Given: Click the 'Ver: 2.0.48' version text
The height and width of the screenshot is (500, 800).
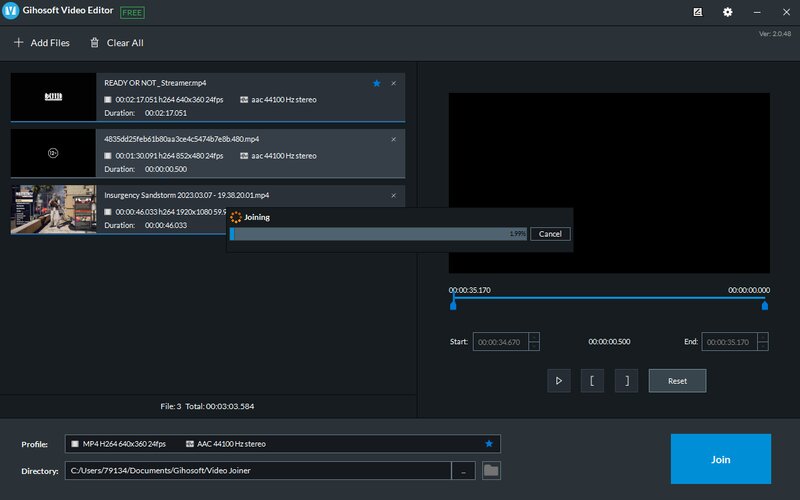Looking at the screenshot, I should 774,34.
